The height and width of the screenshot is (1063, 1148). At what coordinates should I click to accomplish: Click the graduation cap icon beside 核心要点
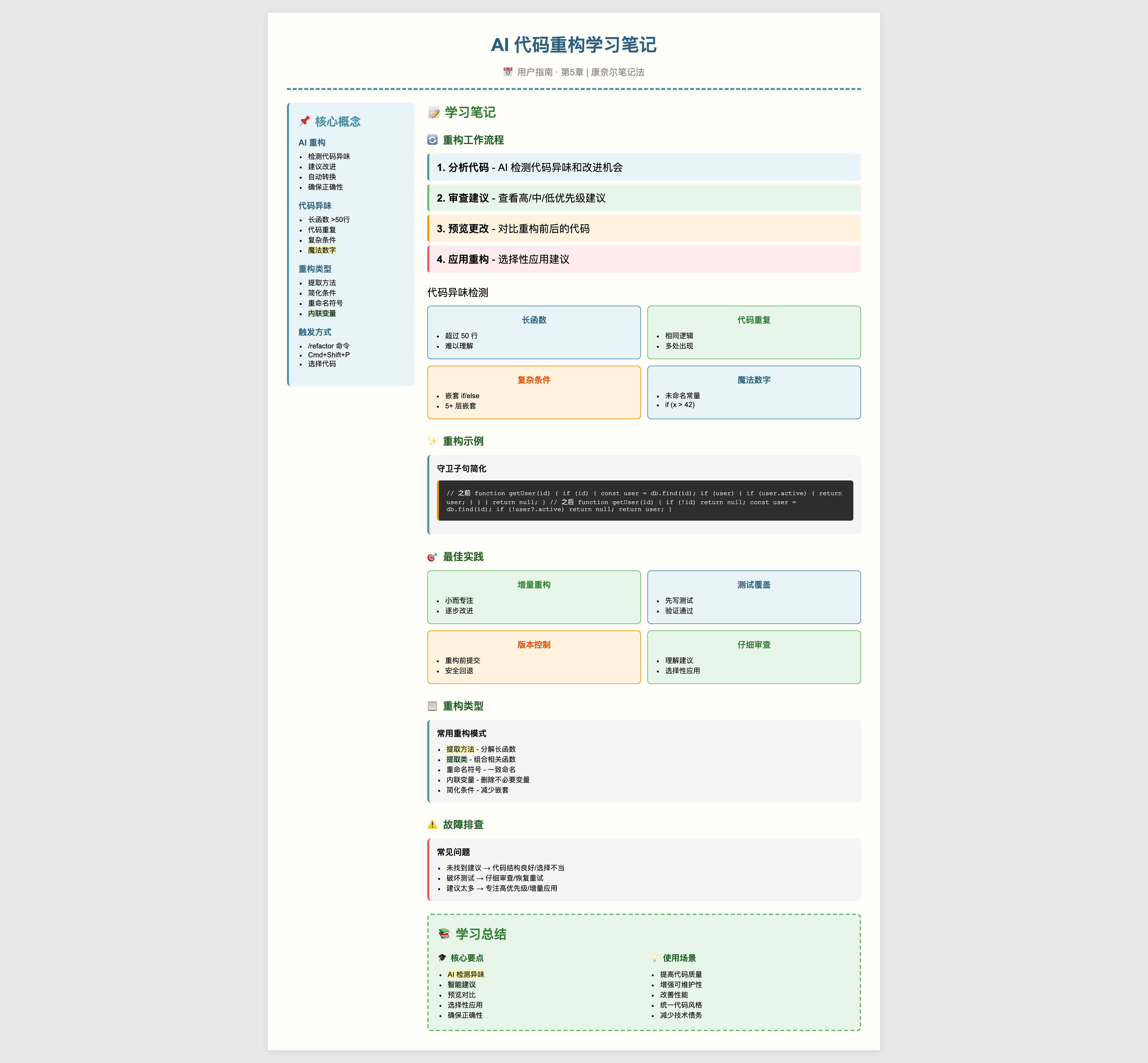[x=442, y=958]
